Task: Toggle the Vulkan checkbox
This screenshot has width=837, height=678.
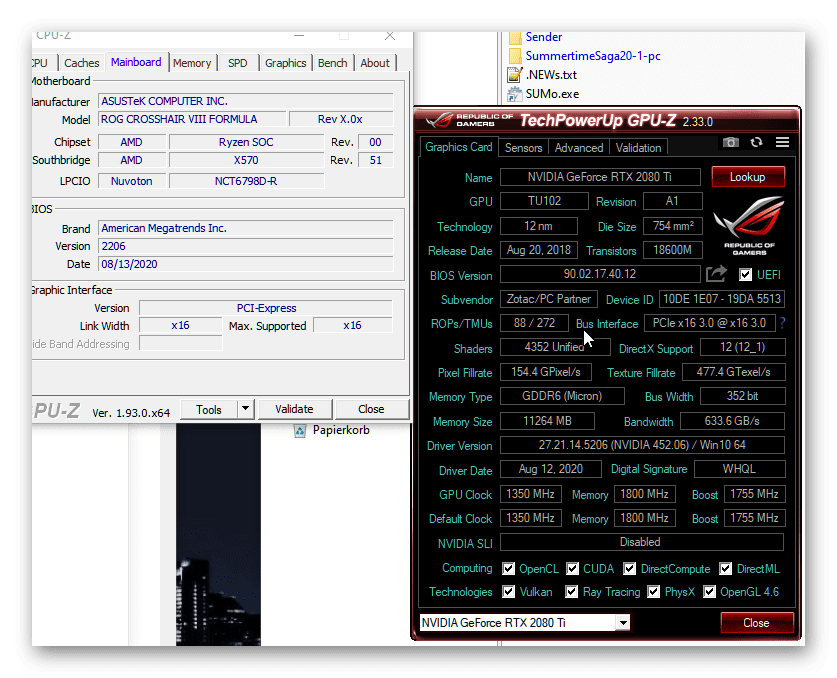Action: (508, 592)
